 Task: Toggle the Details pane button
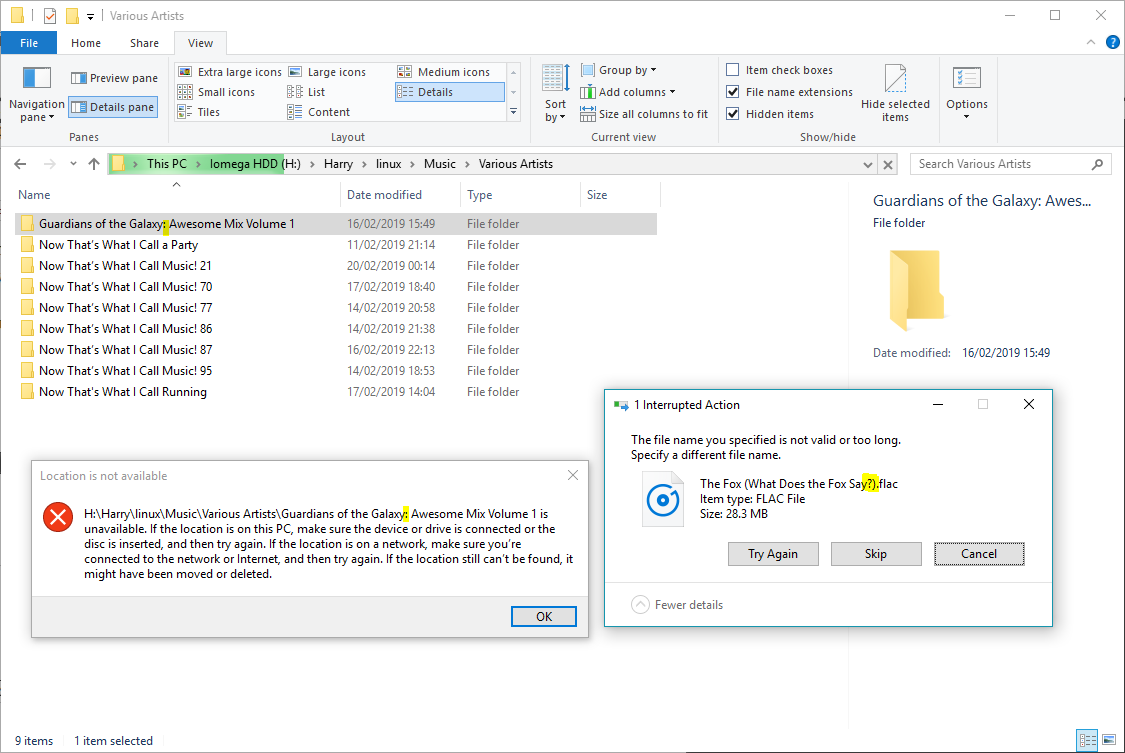[113, 107]
